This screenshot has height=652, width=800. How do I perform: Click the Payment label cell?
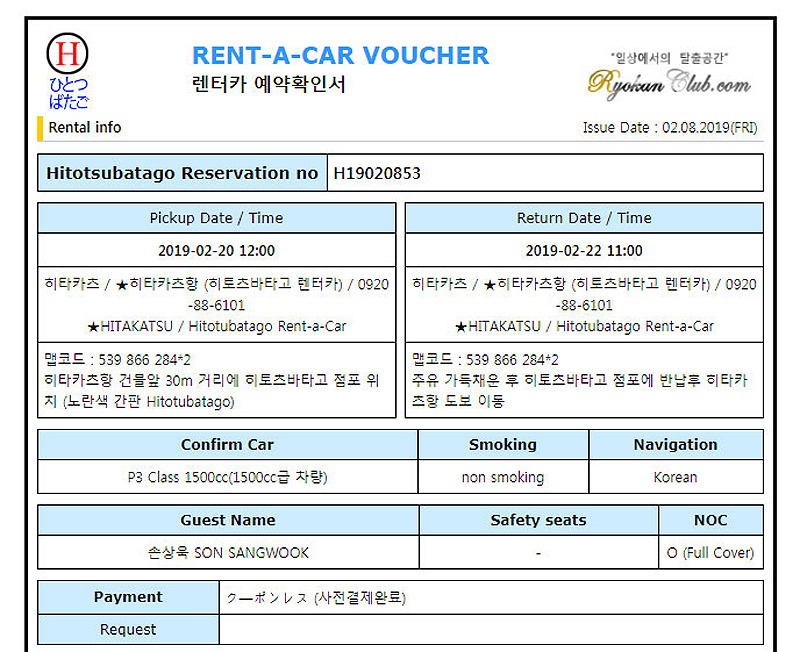pyautogui.click(x=129, y=597)
